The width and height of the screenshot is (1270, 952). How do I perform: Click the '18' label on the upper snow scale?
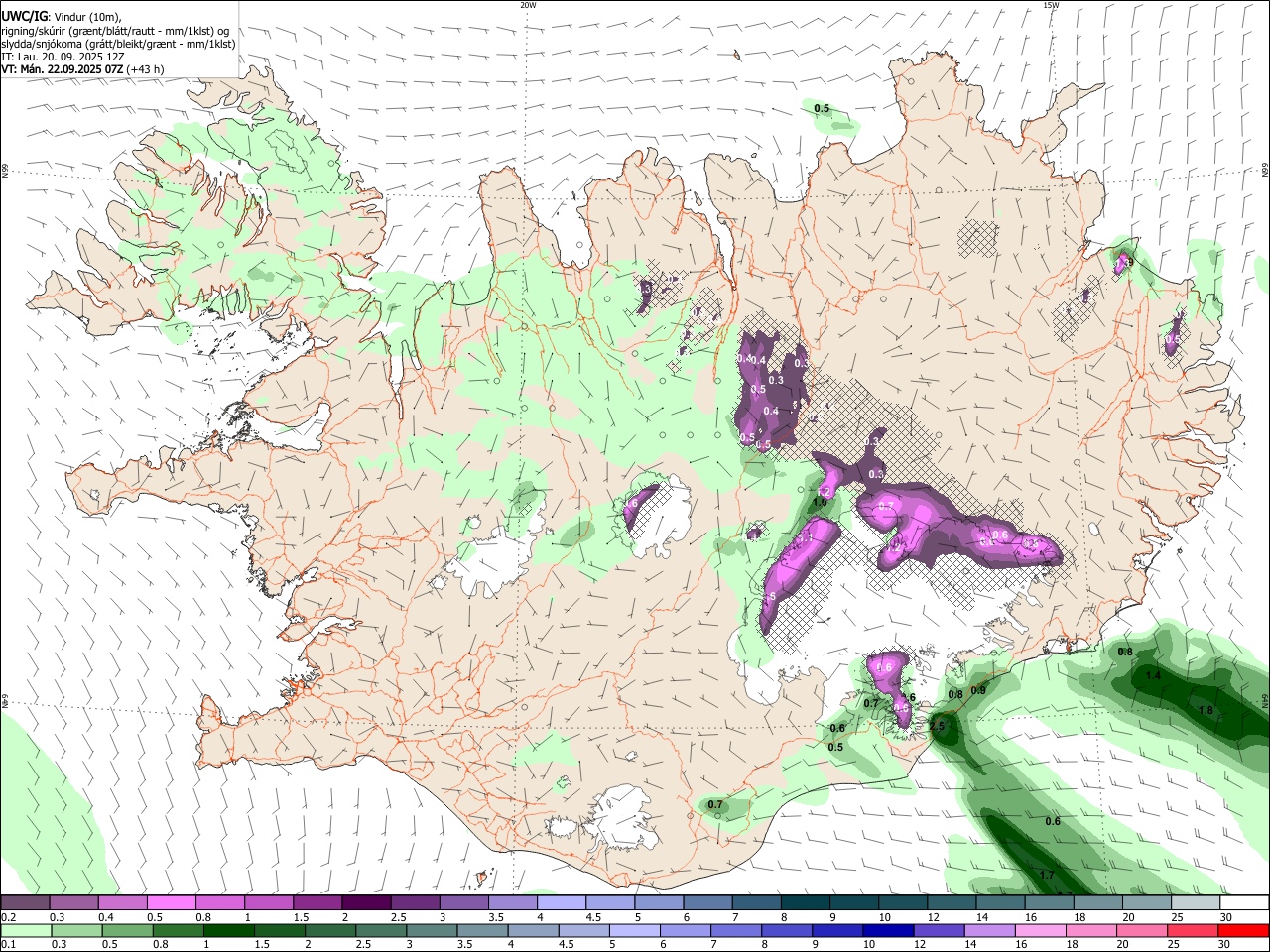[x=1079, y=917]
